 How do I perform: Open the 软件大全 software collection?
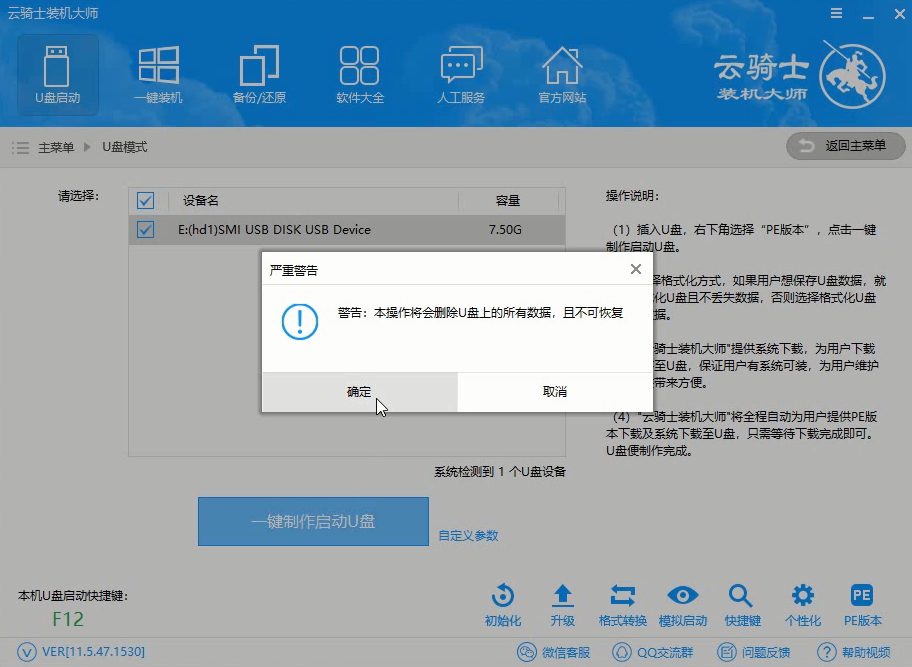[360, 75]
